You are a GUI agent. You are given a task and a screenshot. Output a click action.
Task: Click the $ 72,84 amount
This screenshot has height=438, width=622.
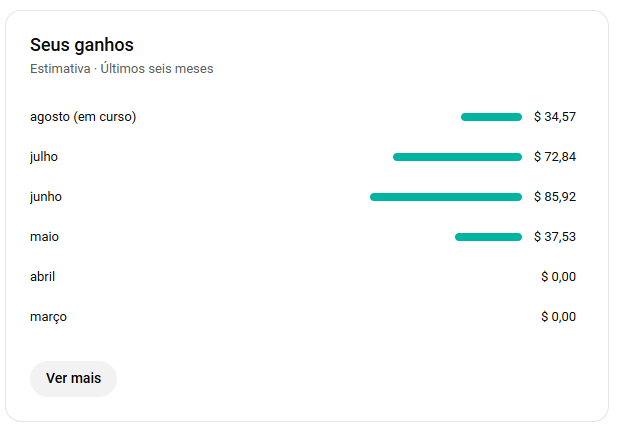[x=555, y=157]
